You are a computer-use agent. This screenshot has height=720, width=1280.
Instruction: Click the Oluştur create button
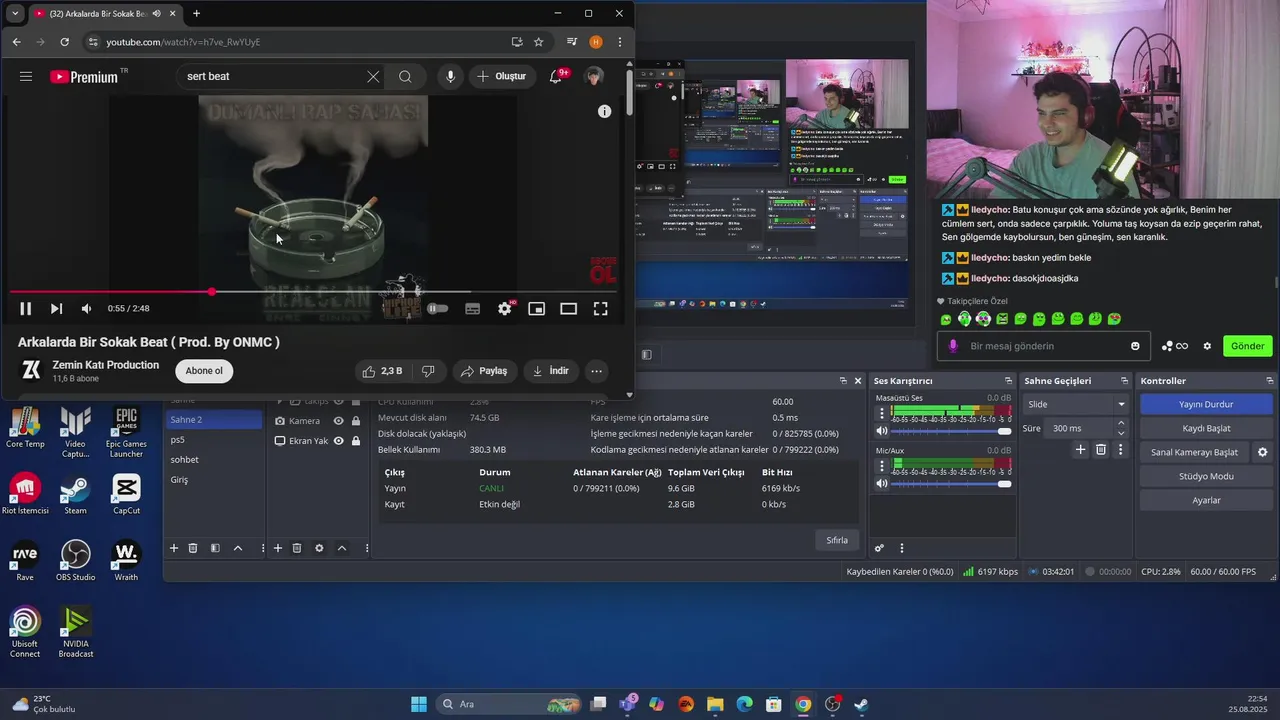[x=501, y=76]
